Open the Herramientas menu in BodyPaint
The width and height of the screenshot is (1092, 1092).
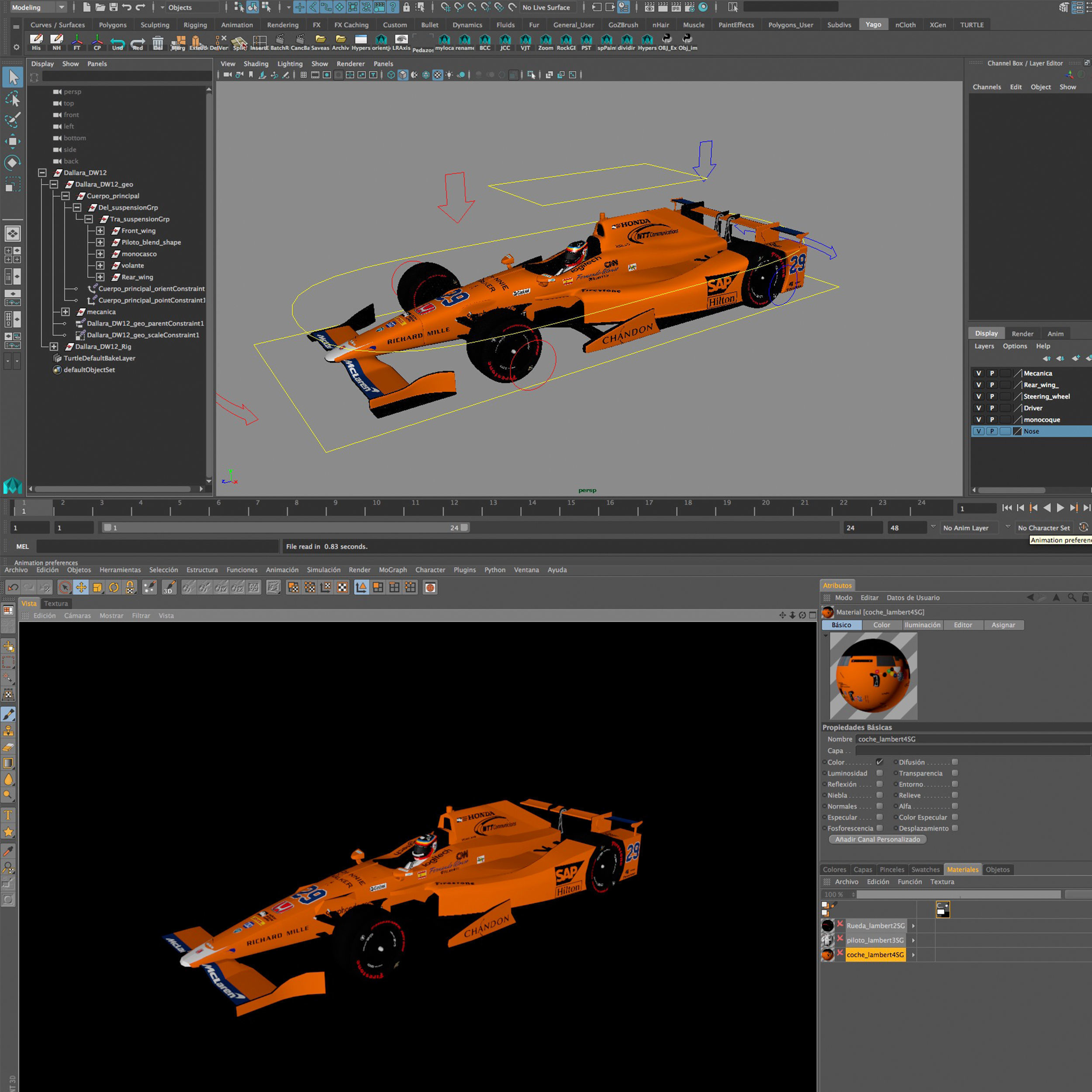click(x=120, y=570)
